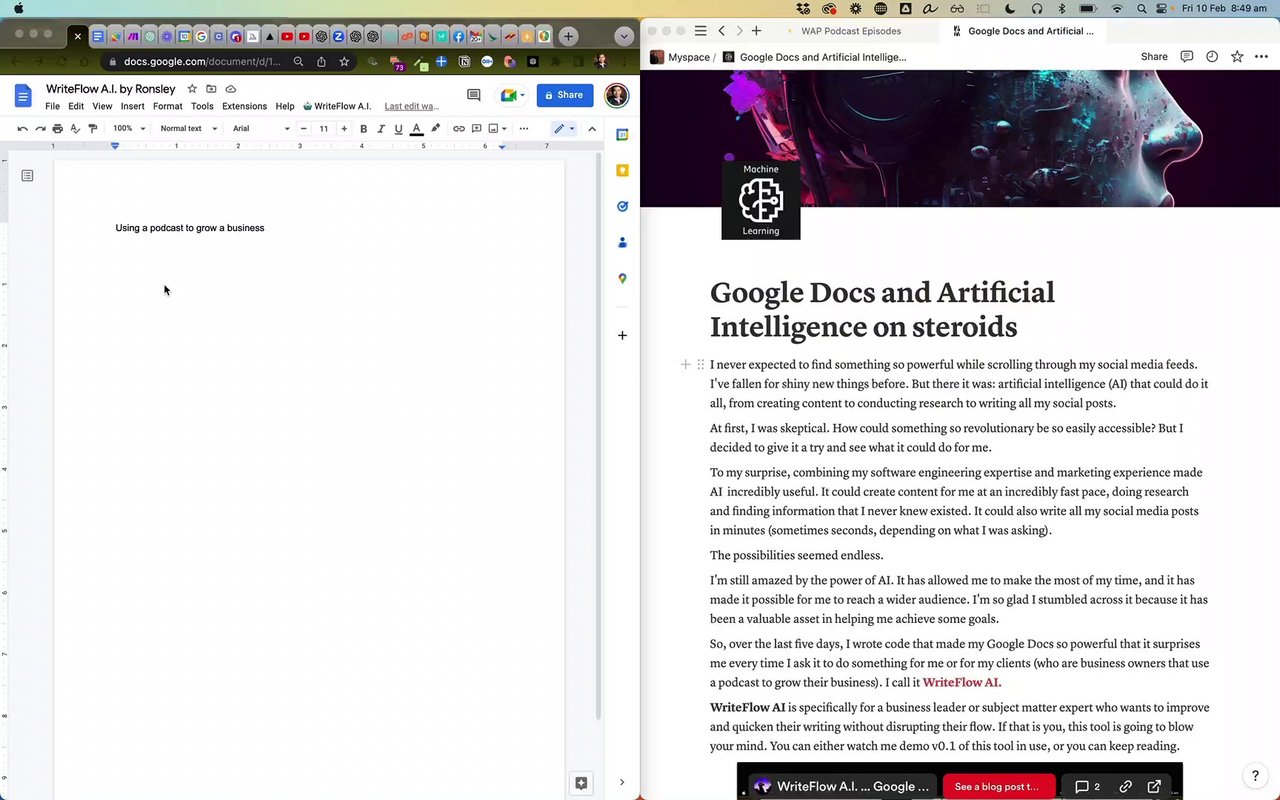The image size is (1280, 800).
Task: Open Google Tasks side panel
Action: pyautogui.click(x=622, y=206)
